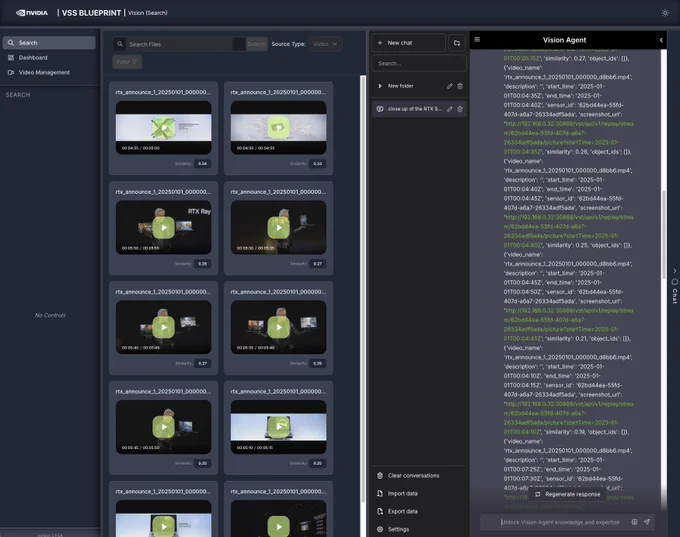This screenshot has height=537, width=680.
Task: Click the Import data option
Action: click(x=397, y=493)
